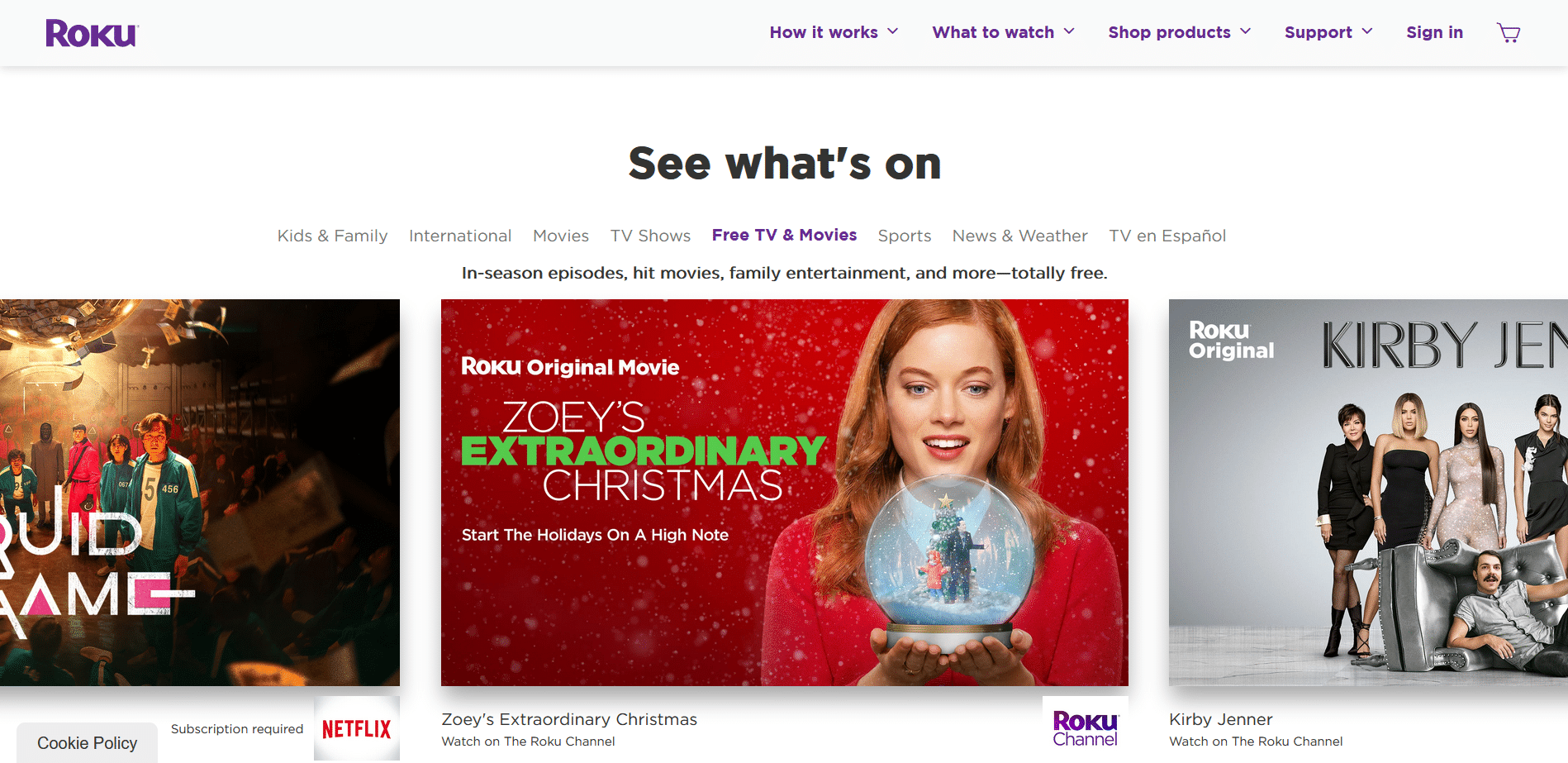The width and height of the screenshot is (1568, 763).
Task: Open the Squid Game Netflix card
Action: coord(200,493)
